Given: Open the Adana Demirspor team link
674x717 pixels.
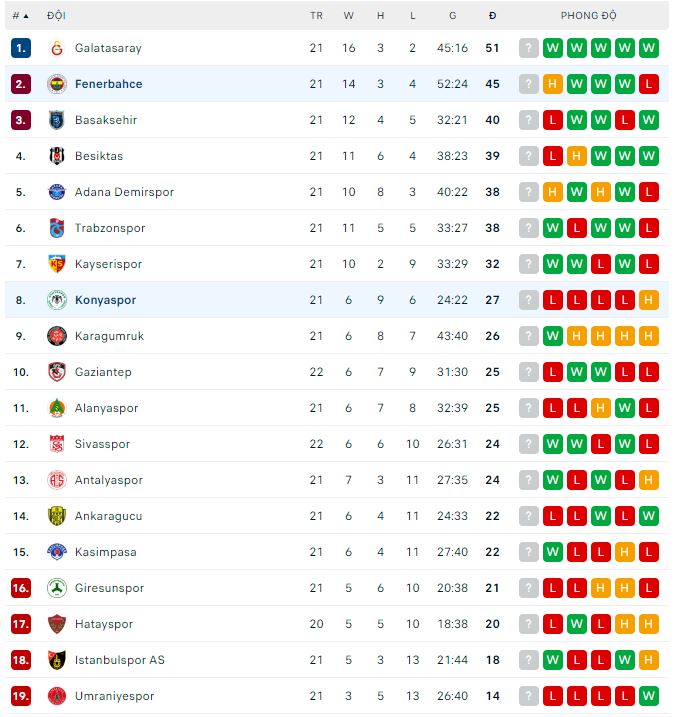Looking at the screenshot, I should tap(124, 192).
